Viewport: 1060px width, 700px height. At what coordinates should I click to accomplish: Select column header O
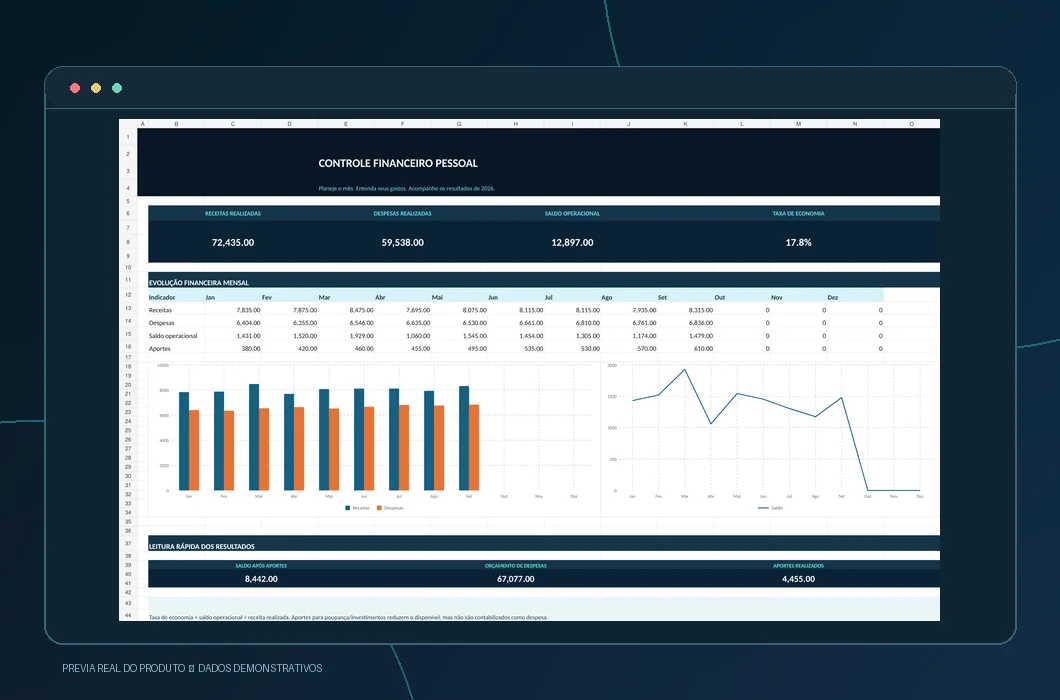(x=911, y=124)
